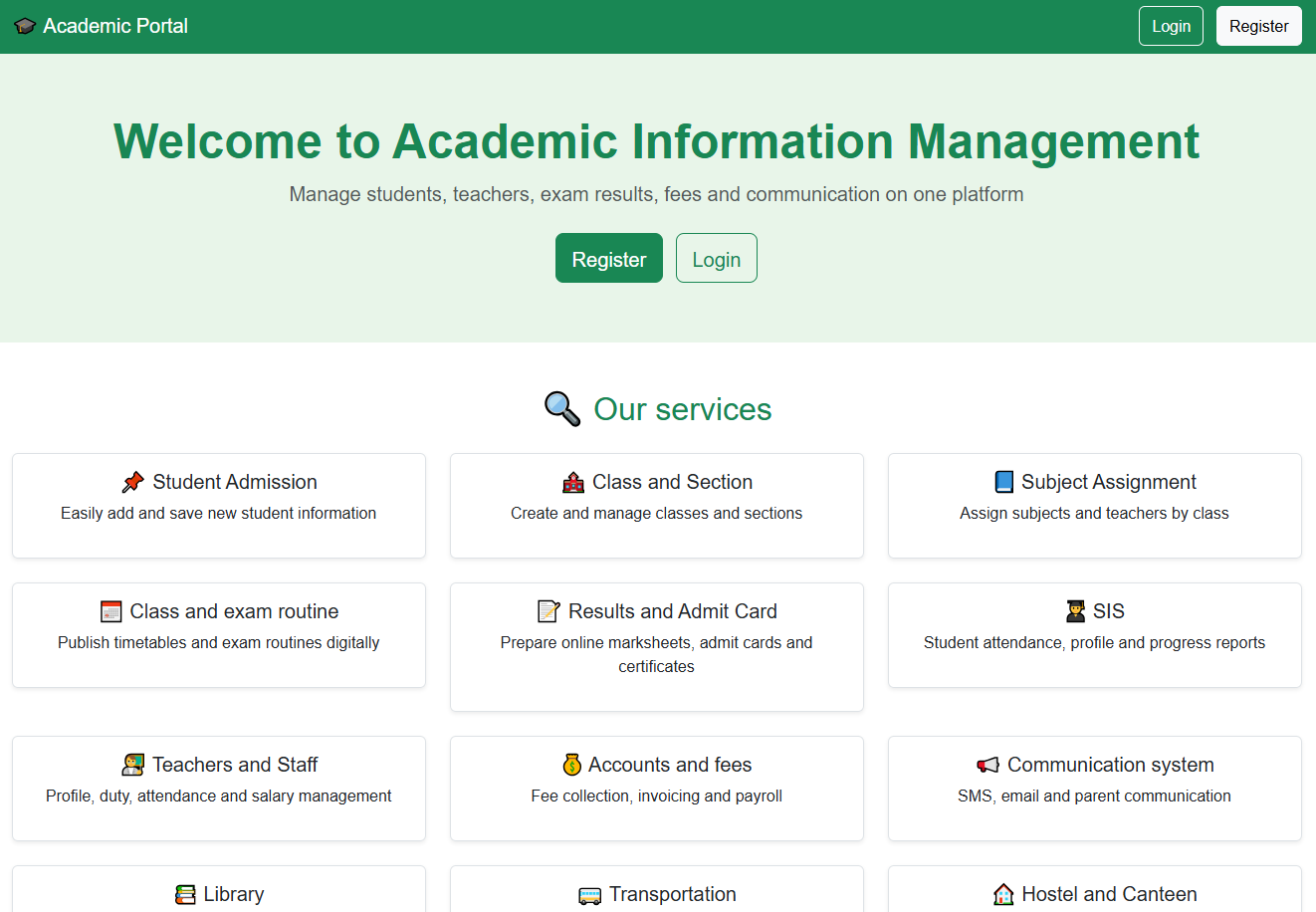Click the green Register button in the hero section
The height and width of the screenshot is (912, 1316).
pyautogui.click(x=608, y=258)
